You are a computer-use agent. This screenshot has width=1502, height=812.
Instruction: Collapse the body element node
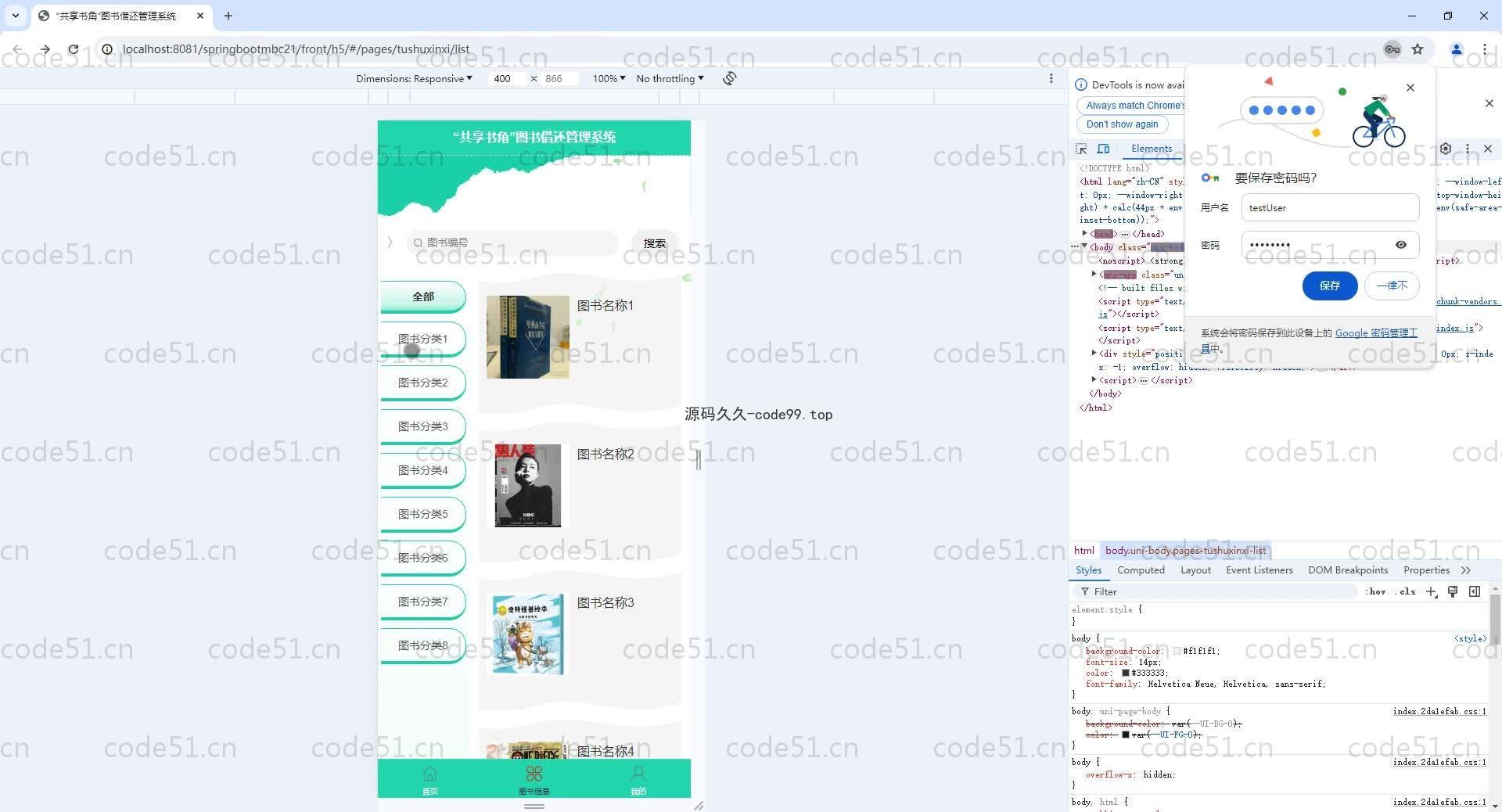pyautogui.click(x=1085, y=246)
